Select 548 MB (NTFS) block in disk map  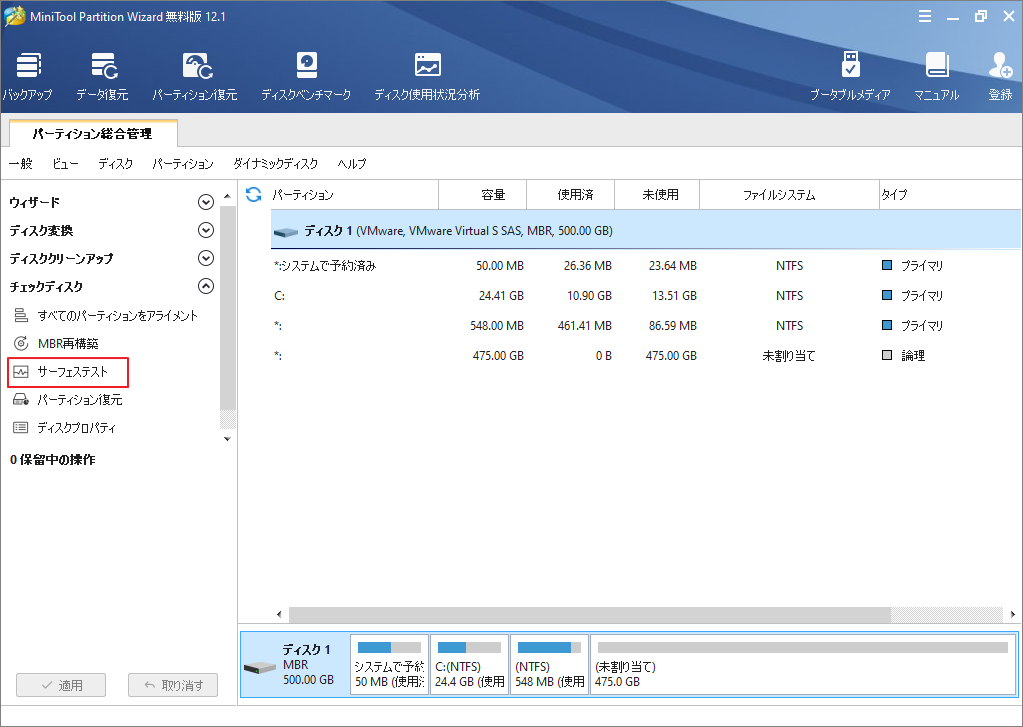549,664
